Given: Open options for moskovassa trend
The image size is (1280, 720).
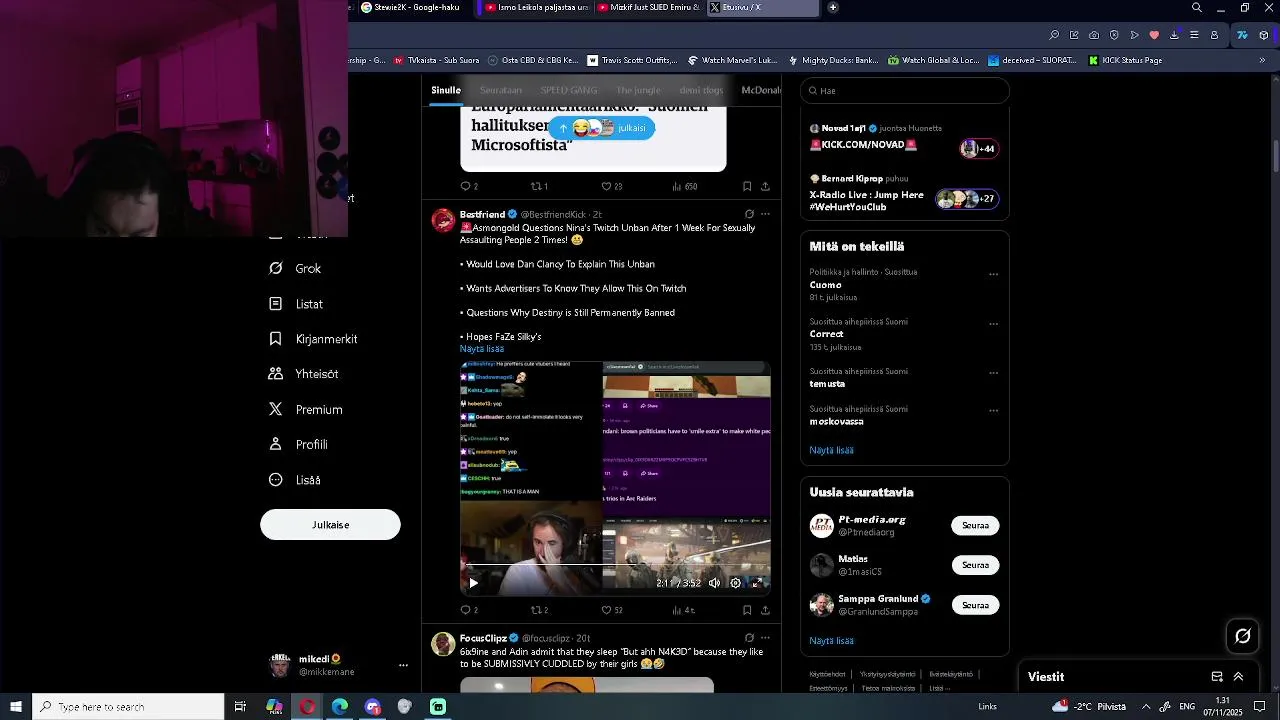Looking at the screenshot, I should pos(993,410).
